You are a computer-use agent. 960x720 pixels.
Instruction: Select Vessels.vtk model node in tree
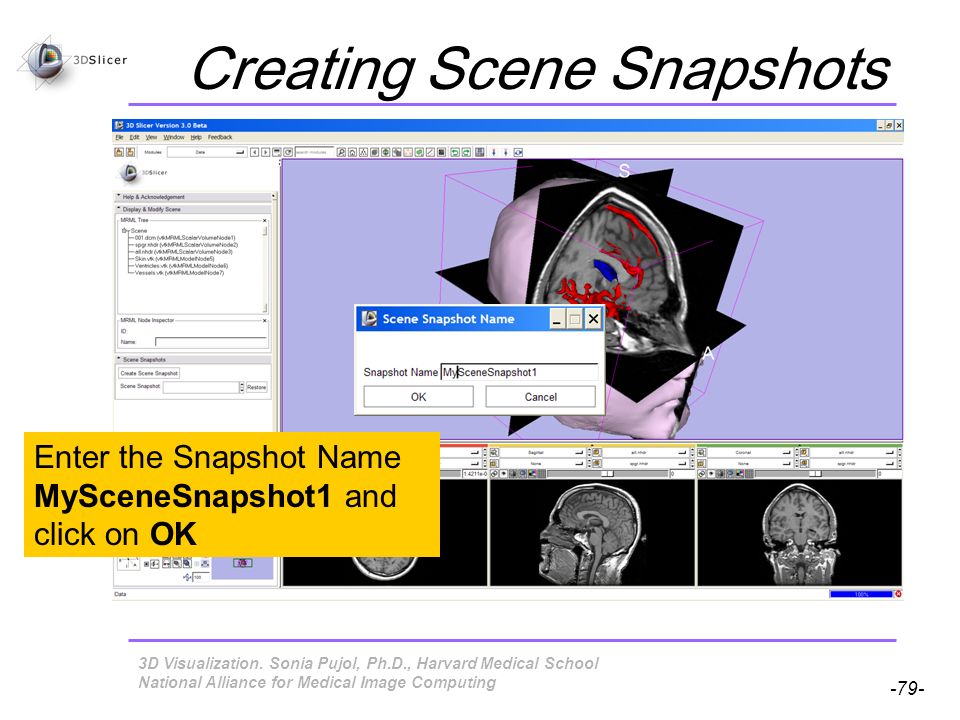coord(179,272)
